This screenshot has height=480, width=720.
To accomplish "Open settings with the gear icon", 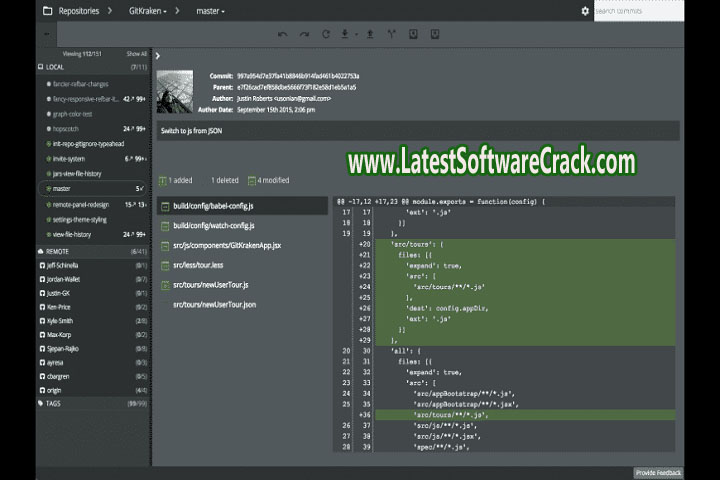I will (x=585, y=11).
